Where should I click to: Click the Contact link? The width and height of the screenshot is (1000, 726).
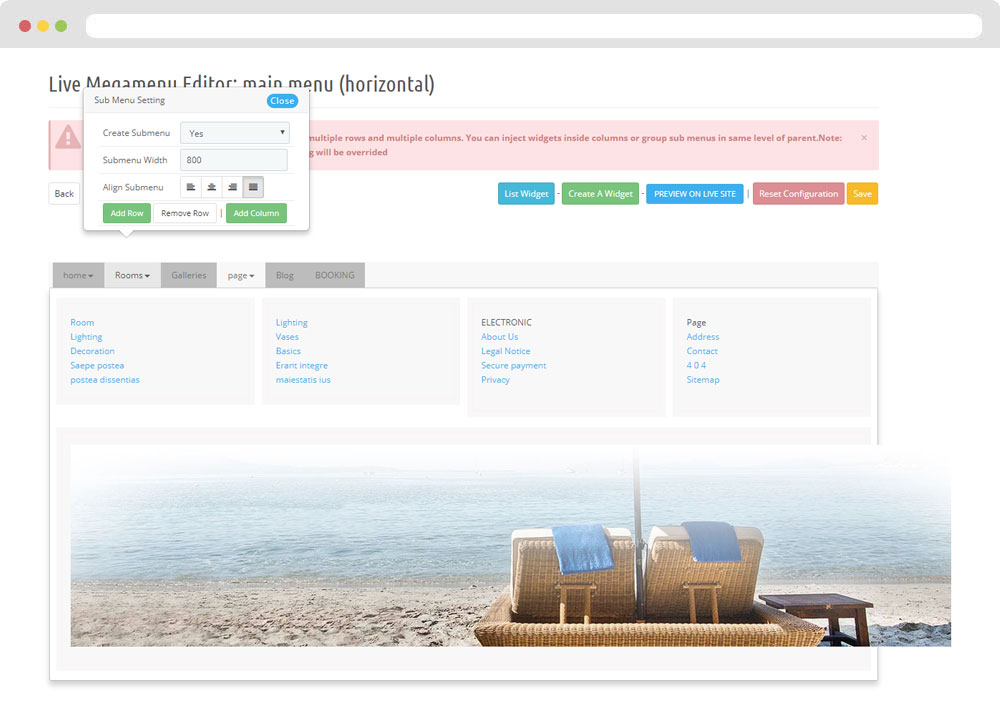pyautogui.click(x=702, y=351)
